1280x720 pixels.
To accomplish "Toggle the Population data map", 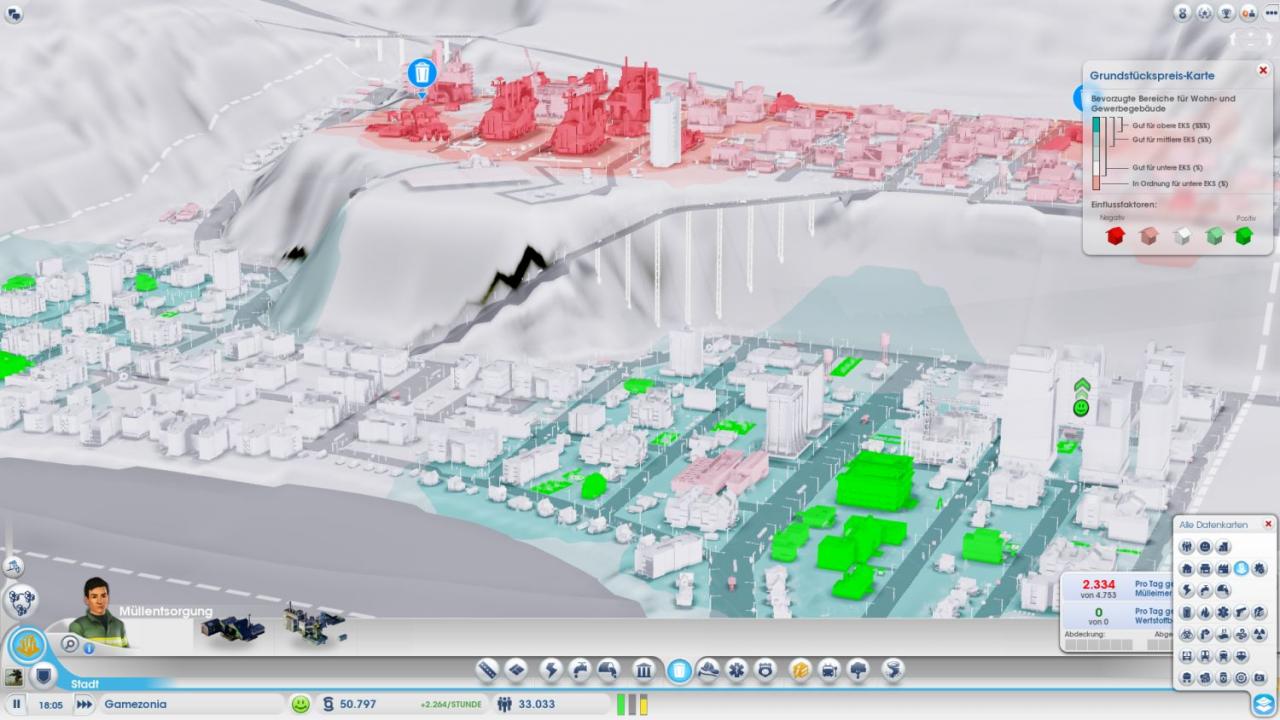I will point(1186,546).
